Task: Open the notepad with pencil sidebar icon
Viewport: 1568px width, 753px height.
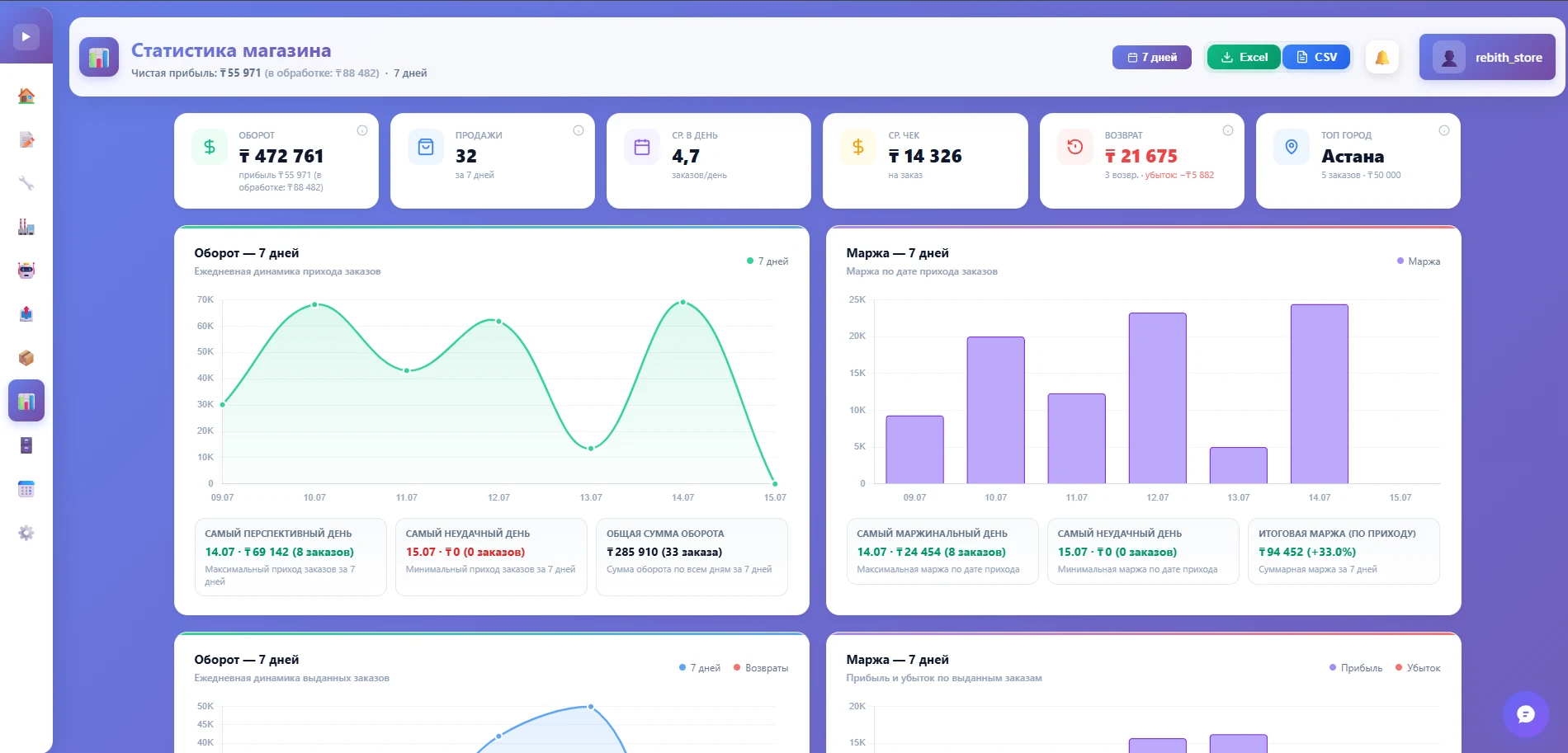Action: [26, 139]
